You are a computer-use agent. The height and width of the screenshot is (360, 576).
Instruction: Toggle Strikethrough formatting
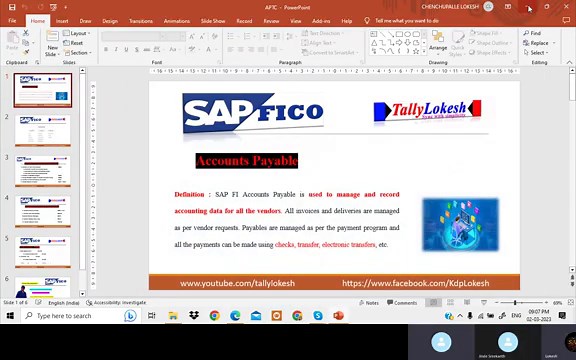[x=147, y=49]
